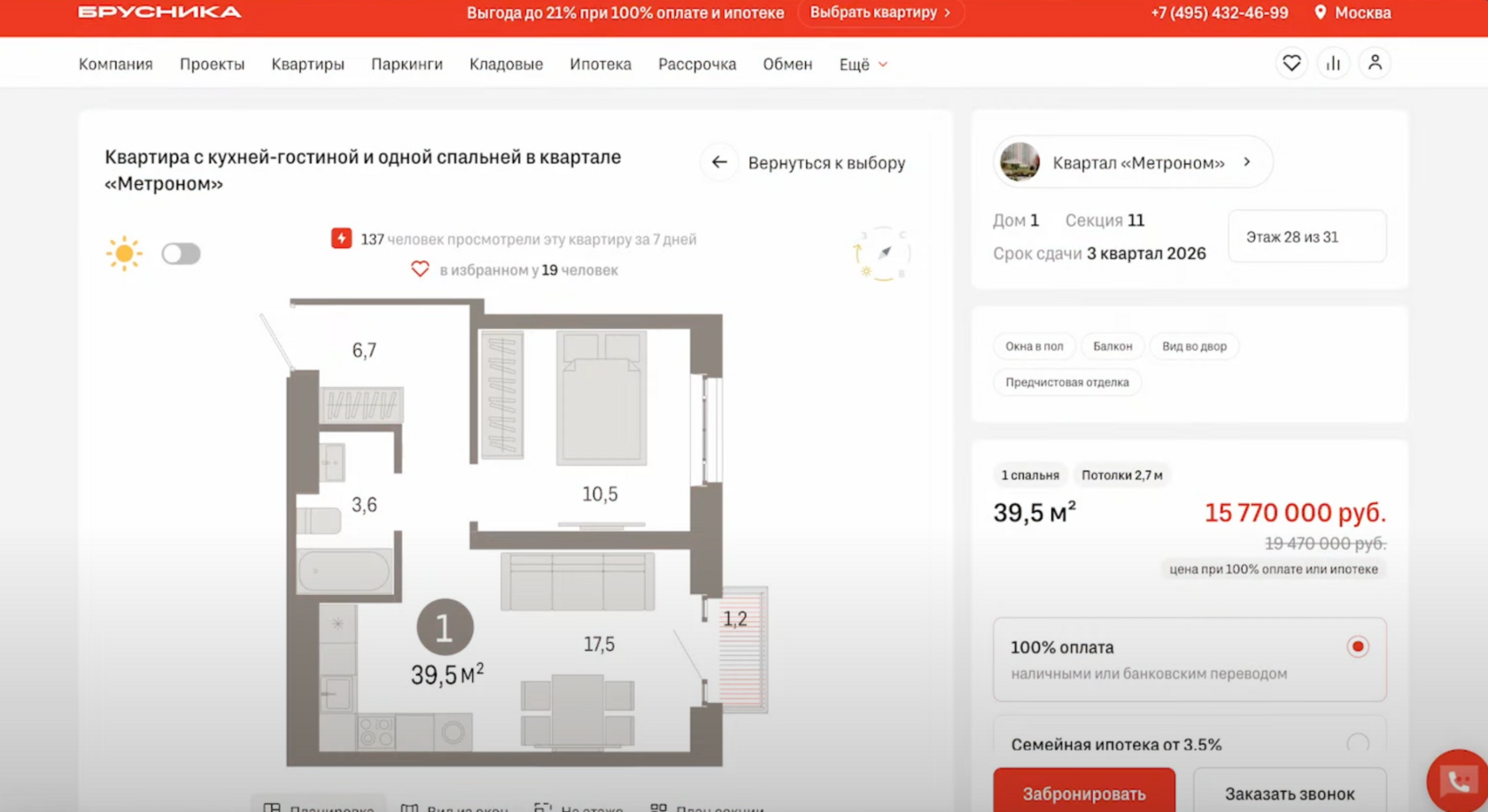The width and height of the screenshot is (1488, 812).
Task: Open the Паркинги menu item
Action: 407,64
